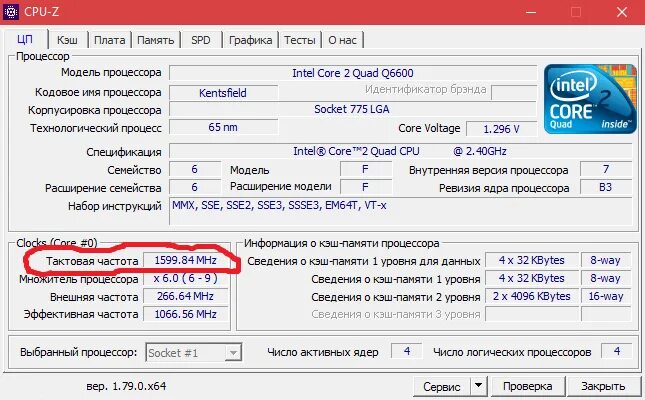The width and height of the screenshot is (645, 400).
Task: Click the 1.296 V core voltage value
Action: pos(501,129)
